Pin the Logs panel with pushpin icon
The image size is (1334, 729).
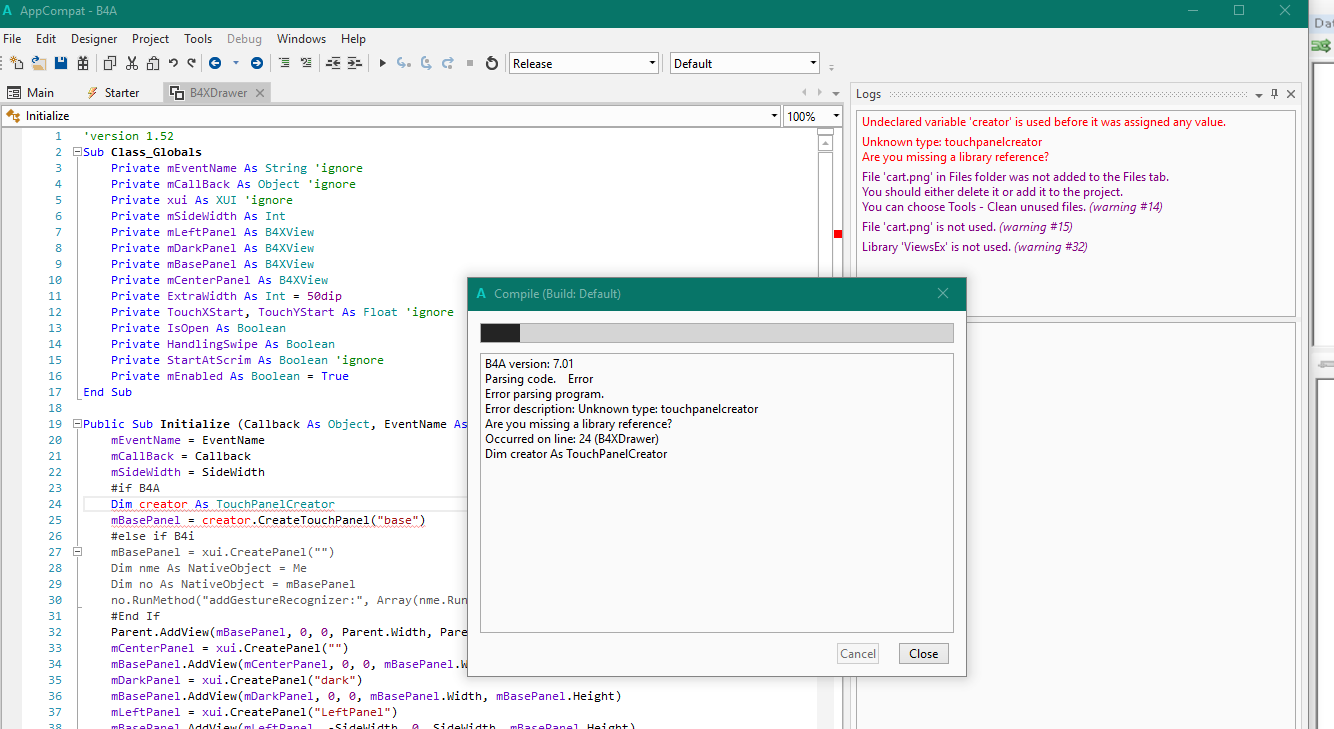coord(1274,94)
